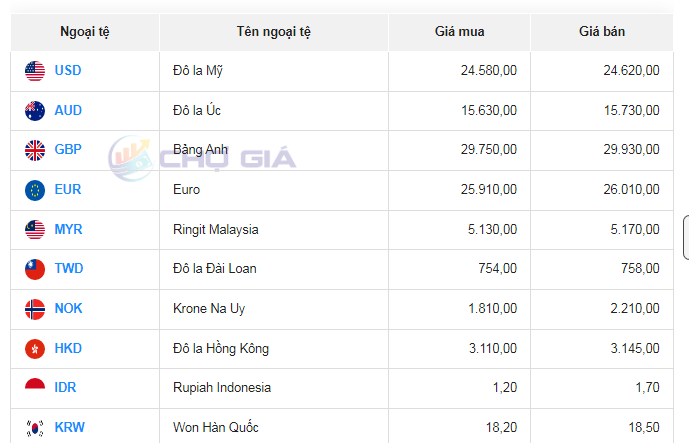This screenshot has height=443, width=689.
Task: Click the Taiwan flag icon
Action: [x=35, y=269]
